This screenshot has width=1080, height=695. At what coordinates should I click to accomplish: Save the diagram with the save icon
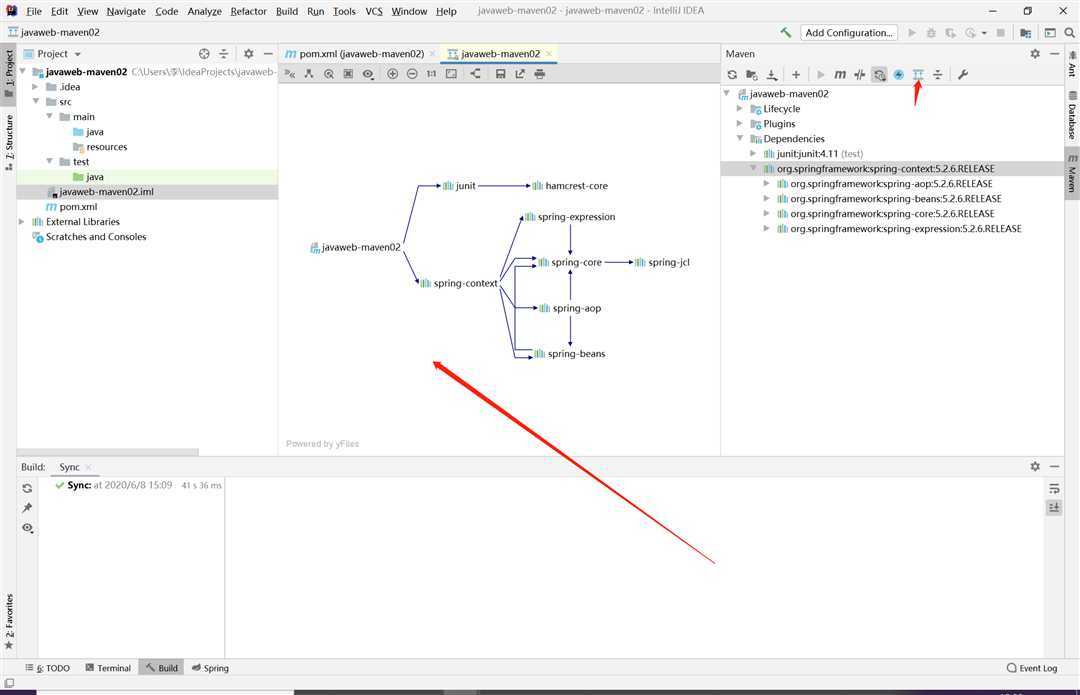(500, 74)
